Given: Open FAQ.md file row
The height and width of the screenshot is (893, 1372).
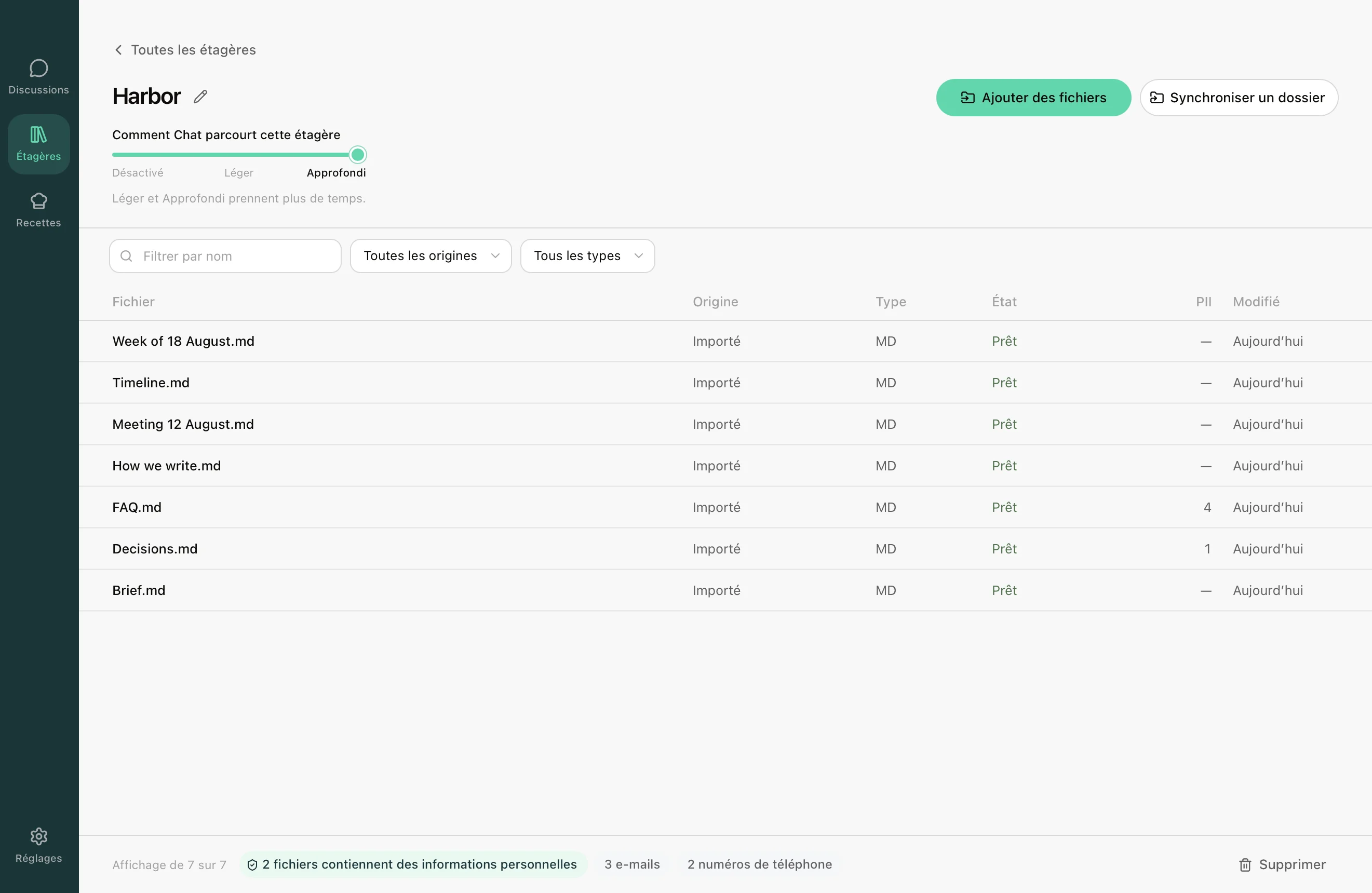Looking at the screenshot, I should point(725,507).
